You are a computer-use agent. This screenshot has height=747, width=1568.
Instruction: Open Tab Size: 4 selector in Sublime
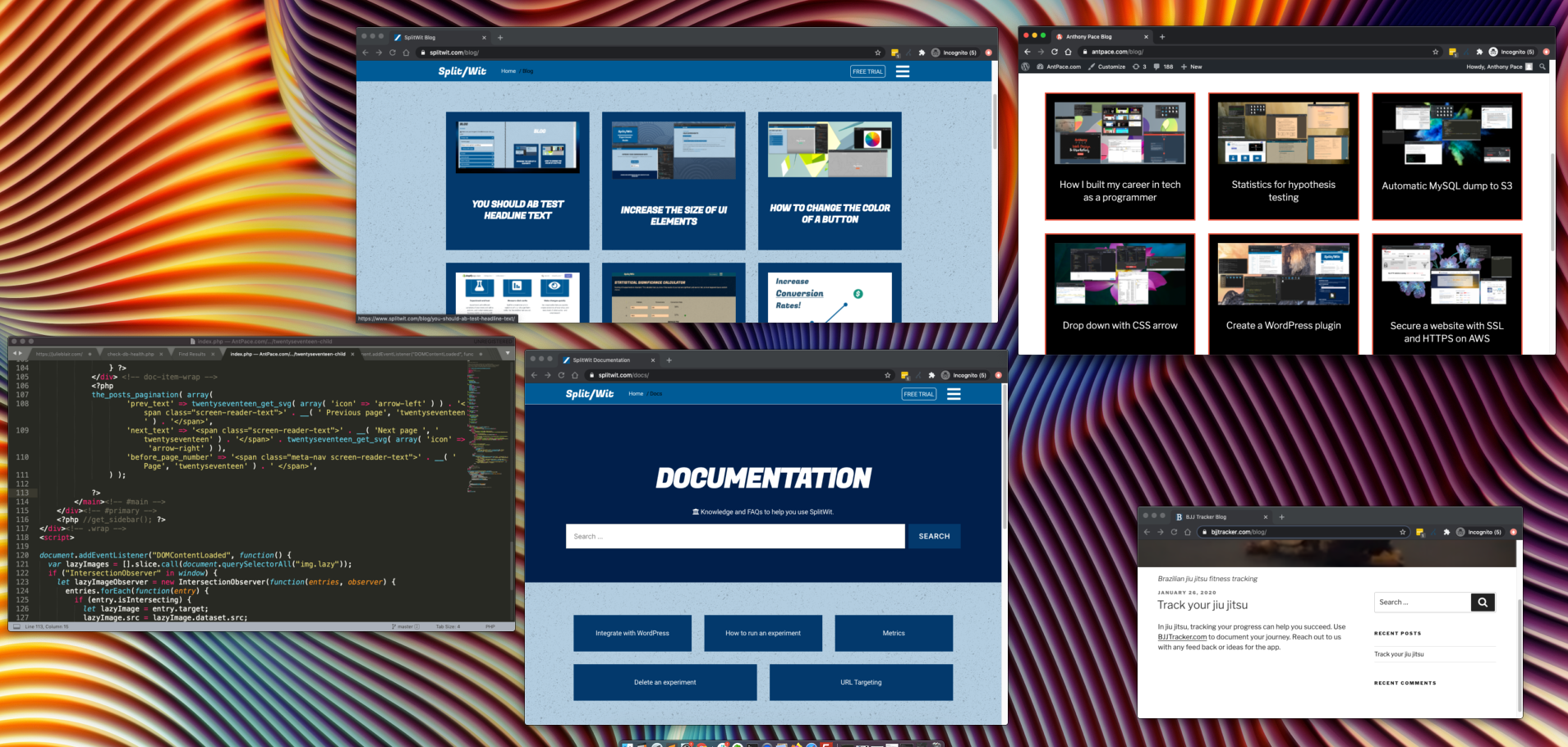point(448,626)
